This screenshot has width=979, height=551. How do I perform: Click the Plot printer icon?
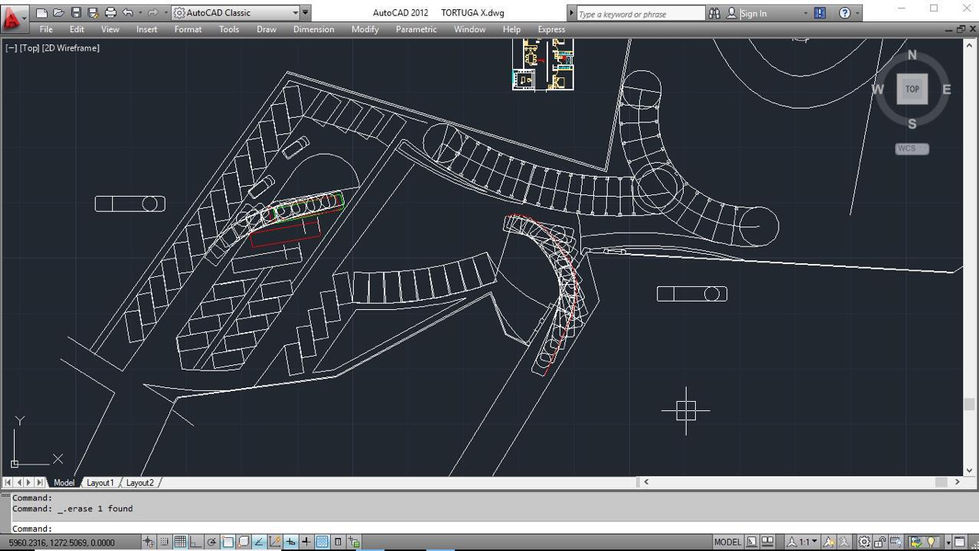coord(111,12)
